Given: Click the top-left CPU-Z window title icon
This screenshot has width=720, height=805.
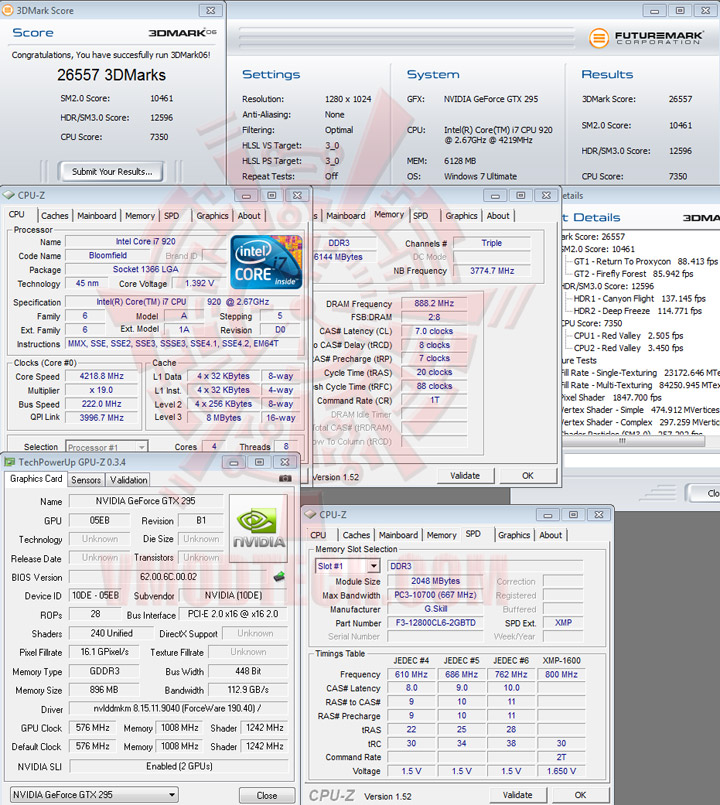Looking at the screenshot, I should point(9,195).
